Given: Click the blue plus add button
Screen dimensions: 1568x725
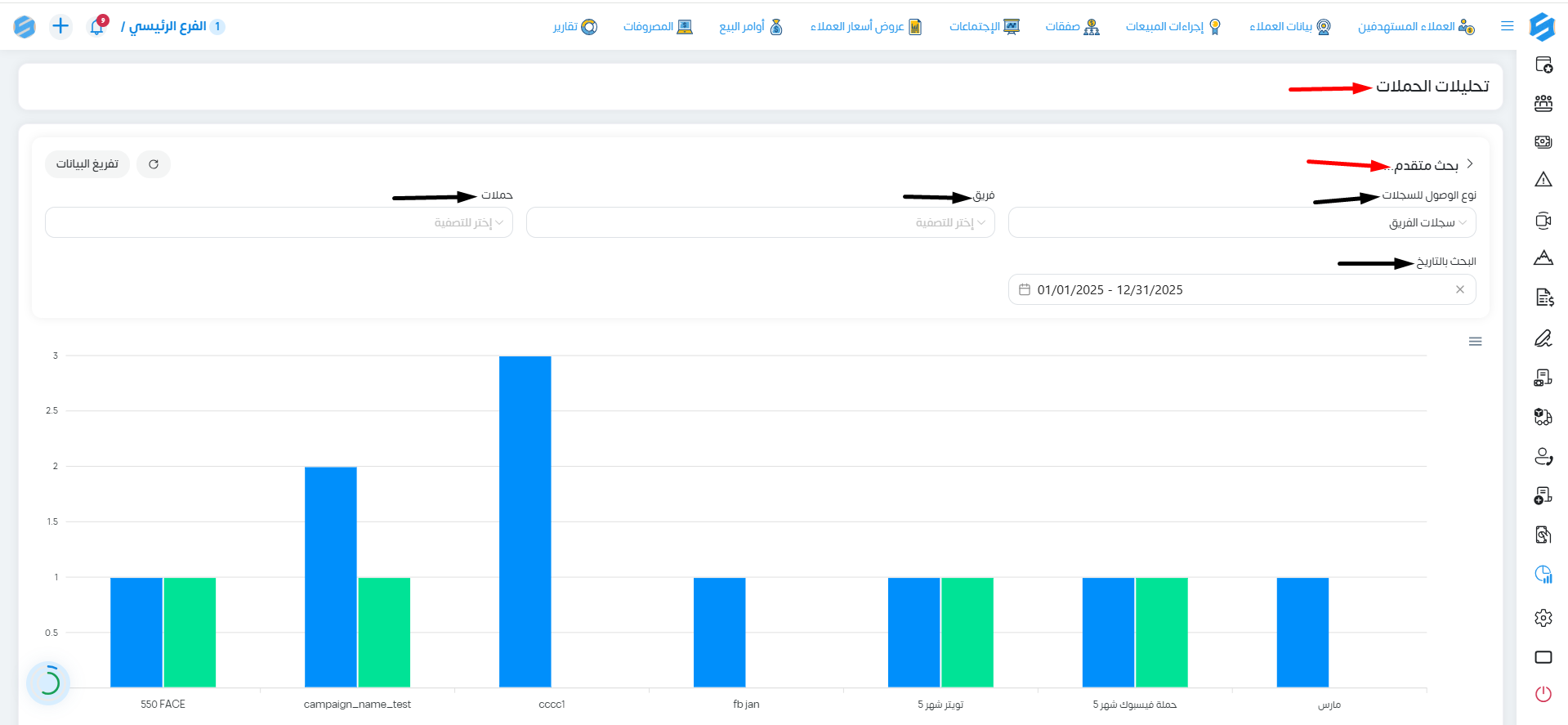Looking at the screenshot, I should (x=60, y=26).
